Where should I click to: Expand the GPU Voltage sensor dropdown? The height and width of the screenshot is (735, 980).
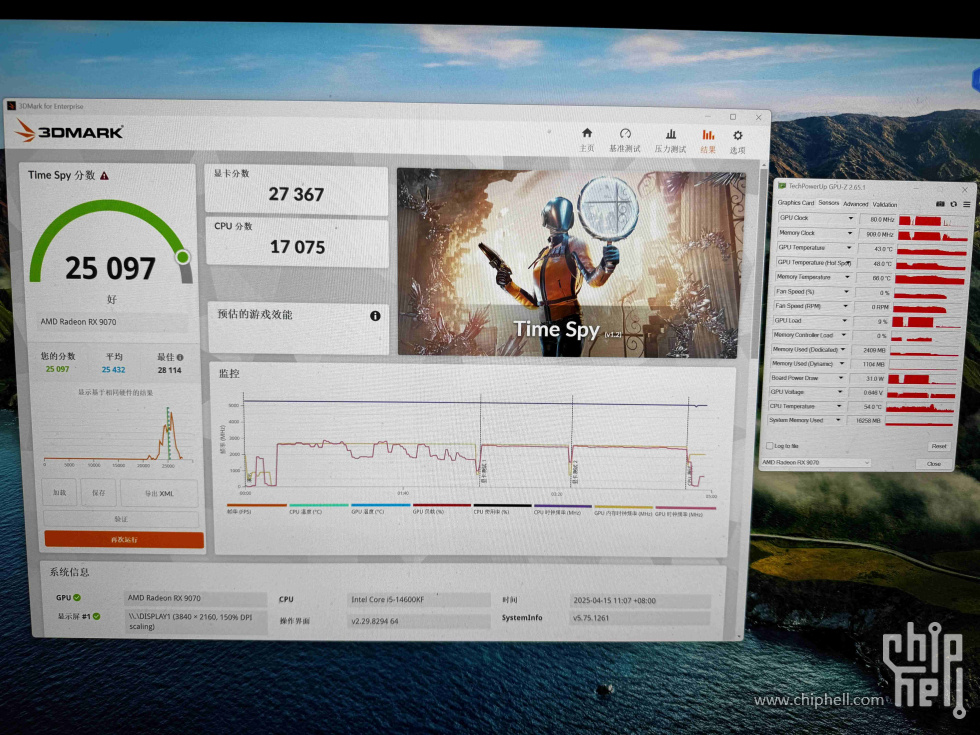pos(840,392)
